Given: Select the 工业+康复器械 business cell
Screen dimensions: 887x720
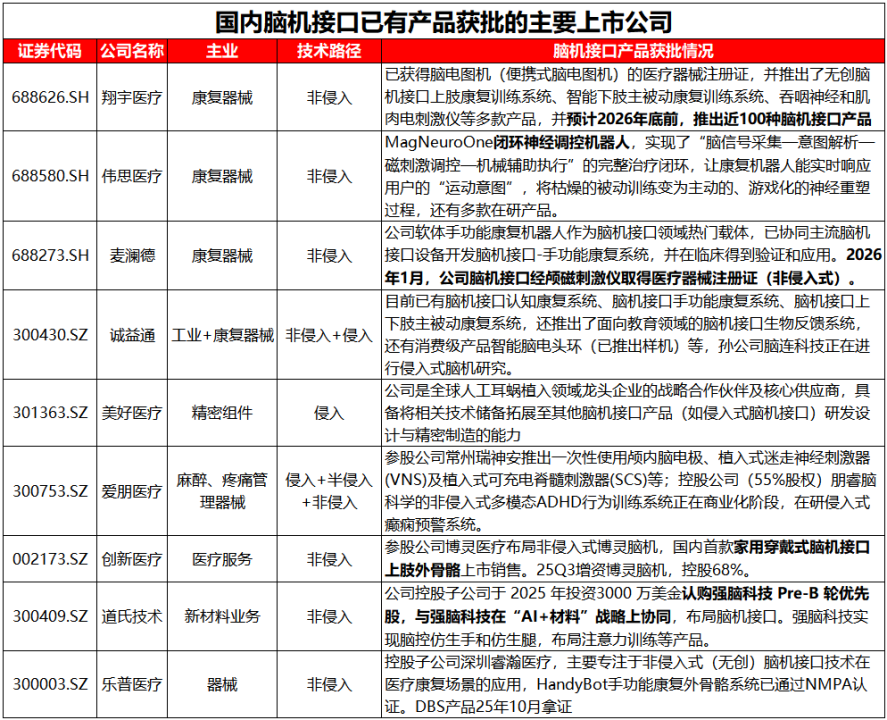Looking at the screenshot, I should pyautogui.click(x=222, y=335).
